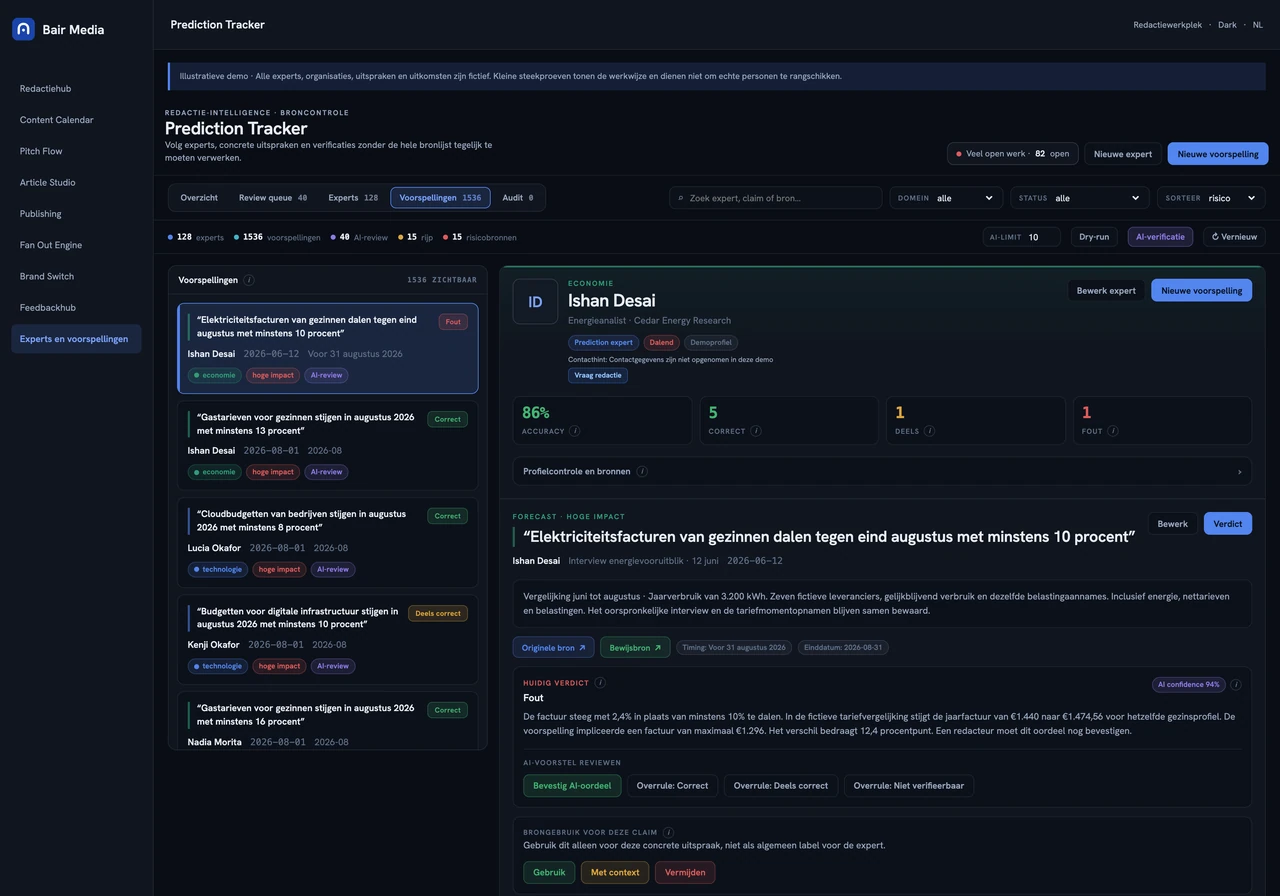Open the NL language selector
This screenshot has width=1280, height=896.
coord(1258,25)
